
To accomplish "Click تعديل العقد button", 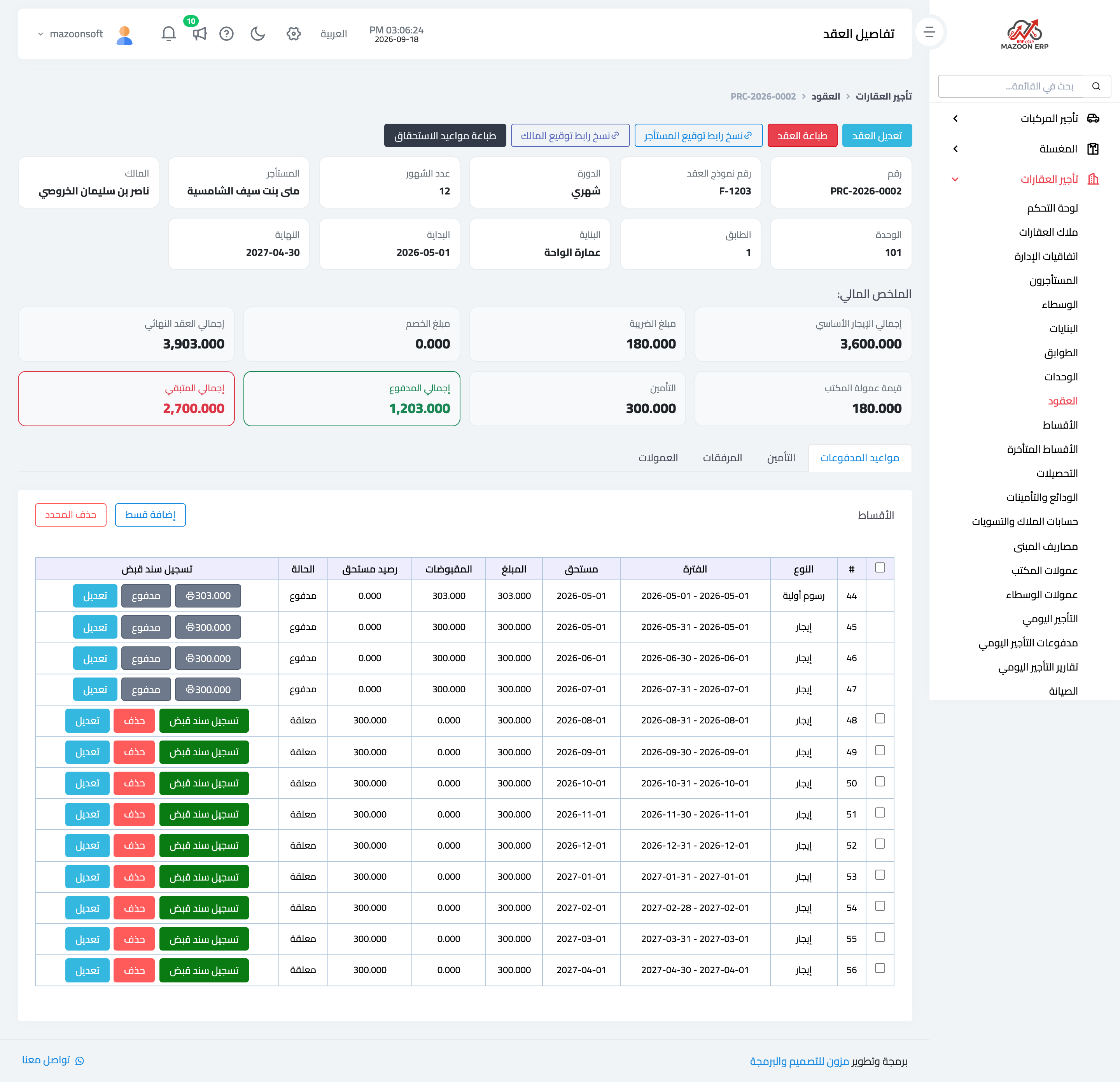I will 877,135.
